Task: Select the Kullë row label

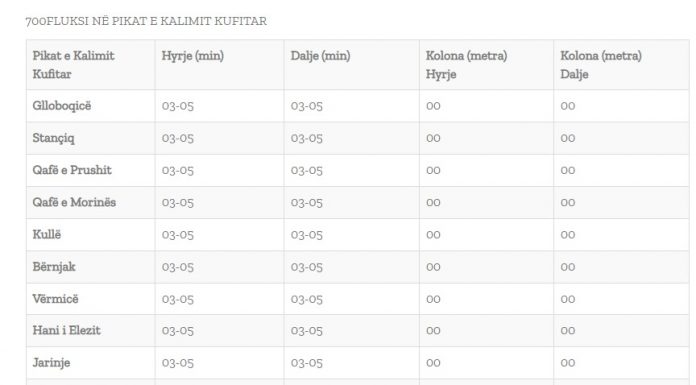Action: [47, 234]
